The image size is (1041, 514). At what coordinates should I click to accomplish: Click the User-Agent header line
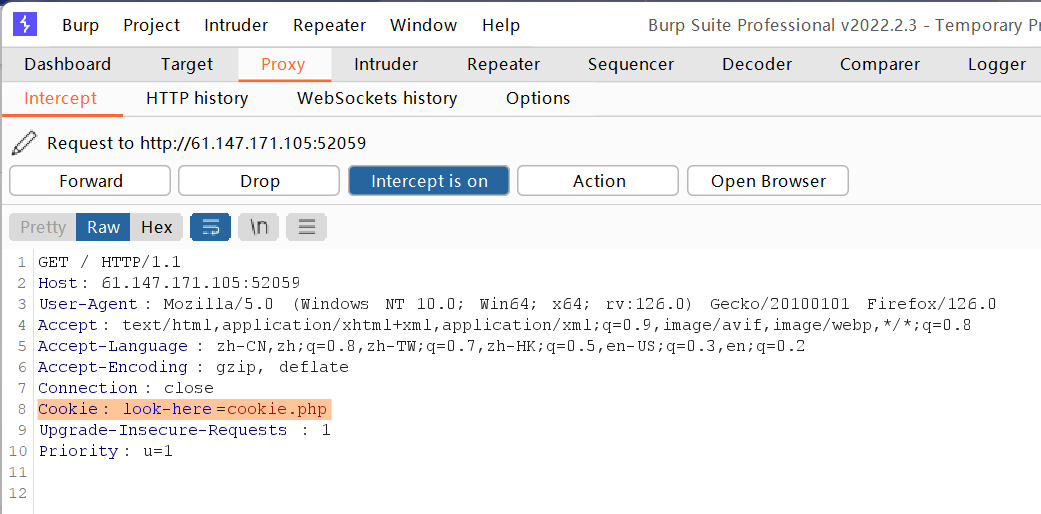517,304
